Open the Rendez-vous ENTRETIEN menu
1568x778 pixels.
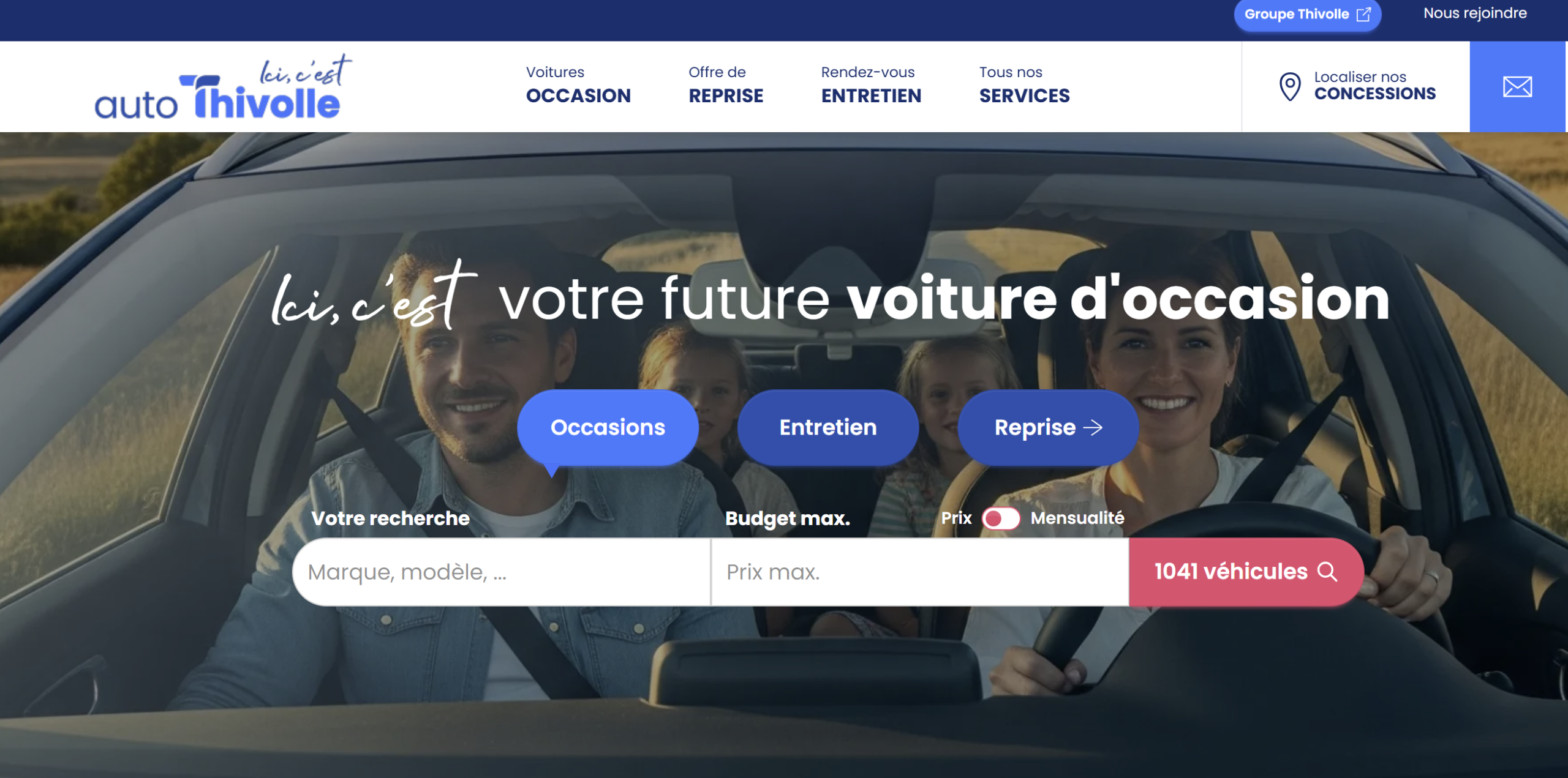[x=871, y=84]
